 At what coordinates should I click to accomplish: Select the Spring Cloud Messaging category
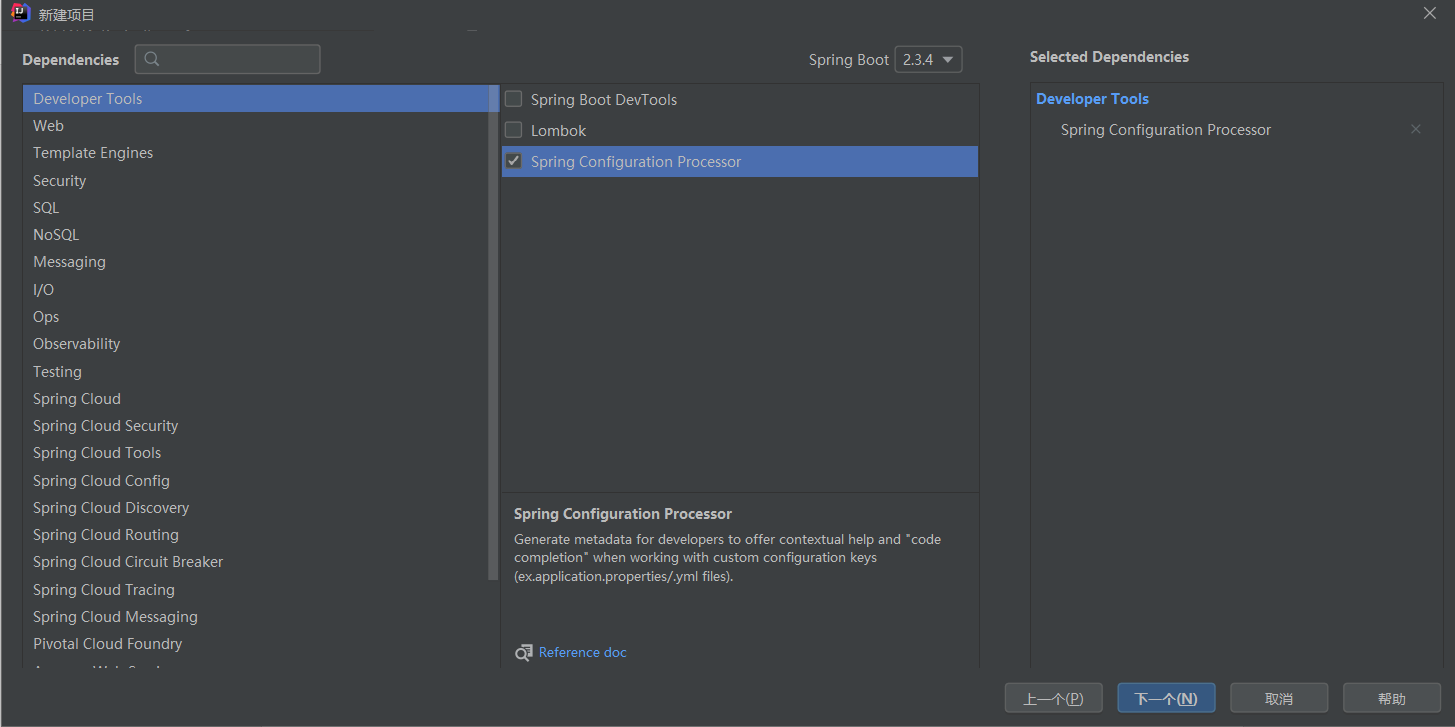[256, 616]
